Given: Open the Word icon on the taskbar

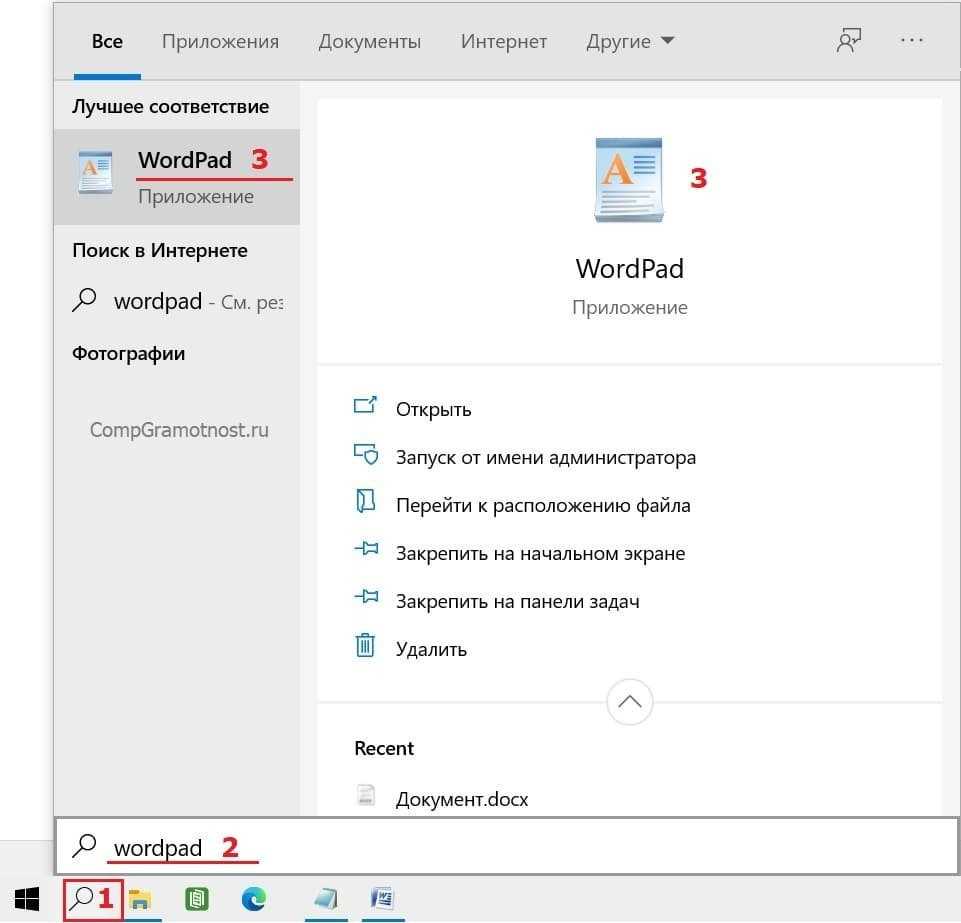Looking at the screenshot, I should click(x=382, y=899).
